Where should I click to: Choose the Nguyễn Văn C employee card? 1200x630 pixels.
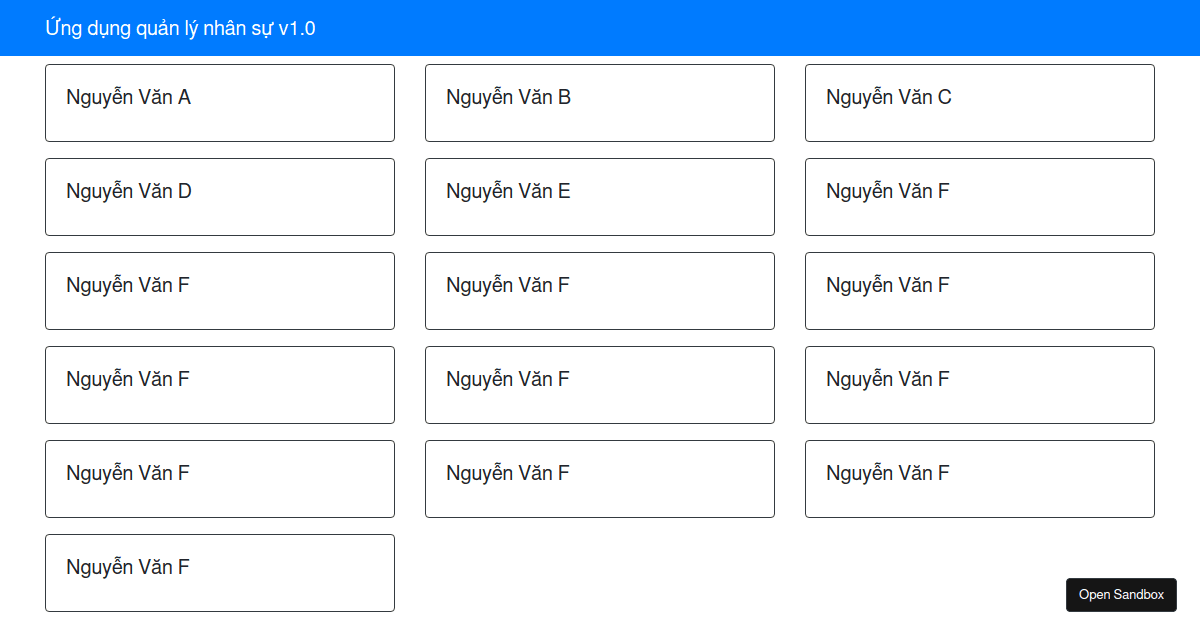tap(980, 103)
